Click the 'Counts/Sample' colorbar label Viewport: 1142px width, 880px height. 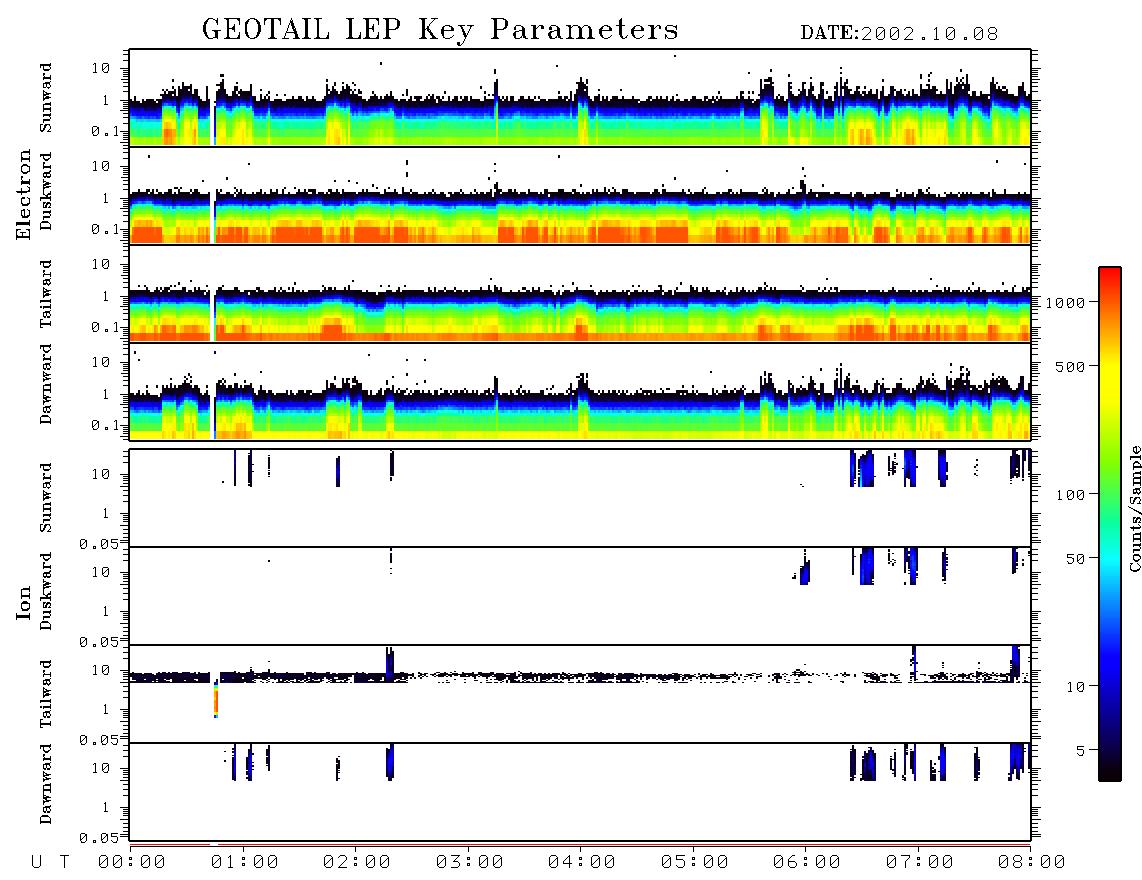pyautogui.click(x=1135, y=508)
